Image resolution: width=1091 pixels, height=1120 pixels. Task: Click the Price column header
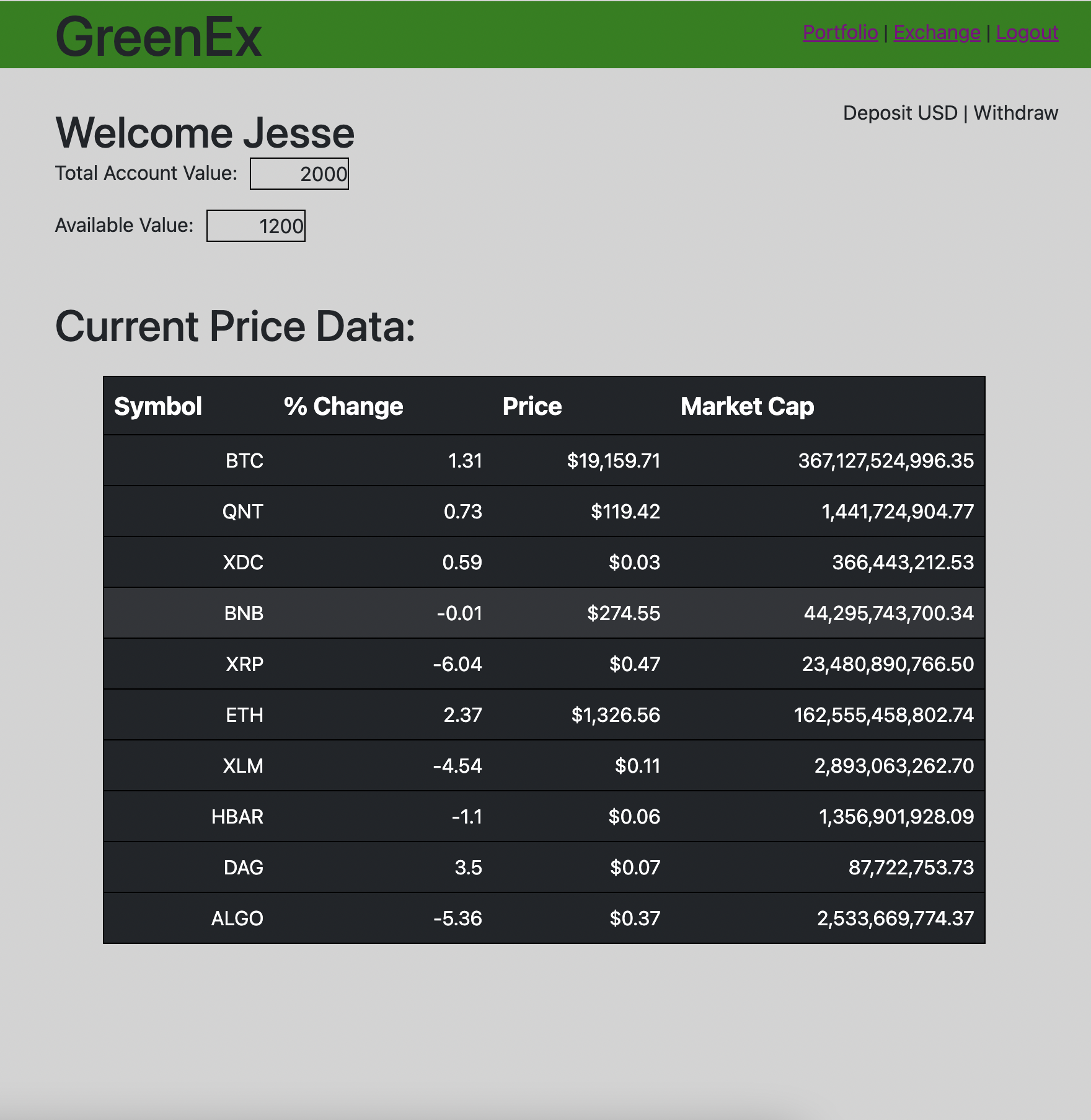pos(532,406)
